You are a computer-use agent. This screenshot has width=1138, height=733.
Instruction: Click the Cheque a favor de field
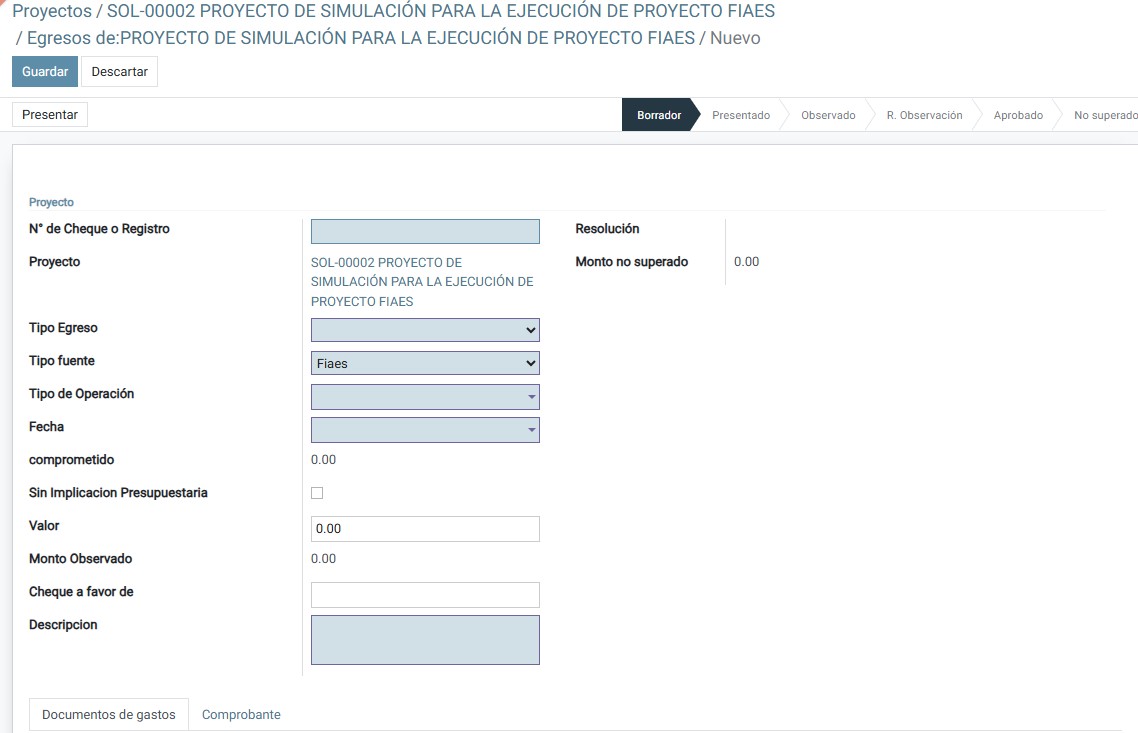point(425,595)
